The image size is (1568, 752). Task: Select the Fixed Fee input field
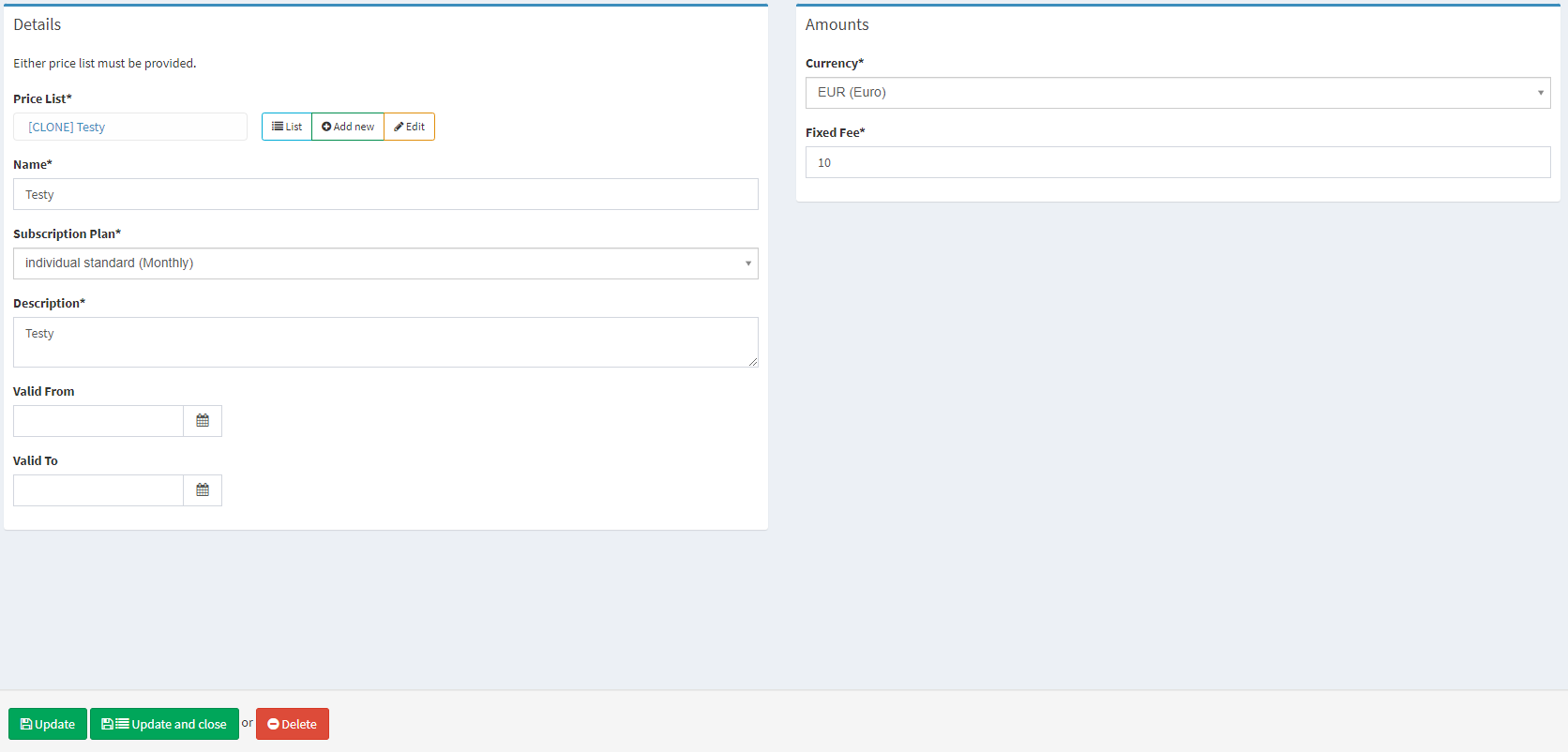click(1177, 162)
